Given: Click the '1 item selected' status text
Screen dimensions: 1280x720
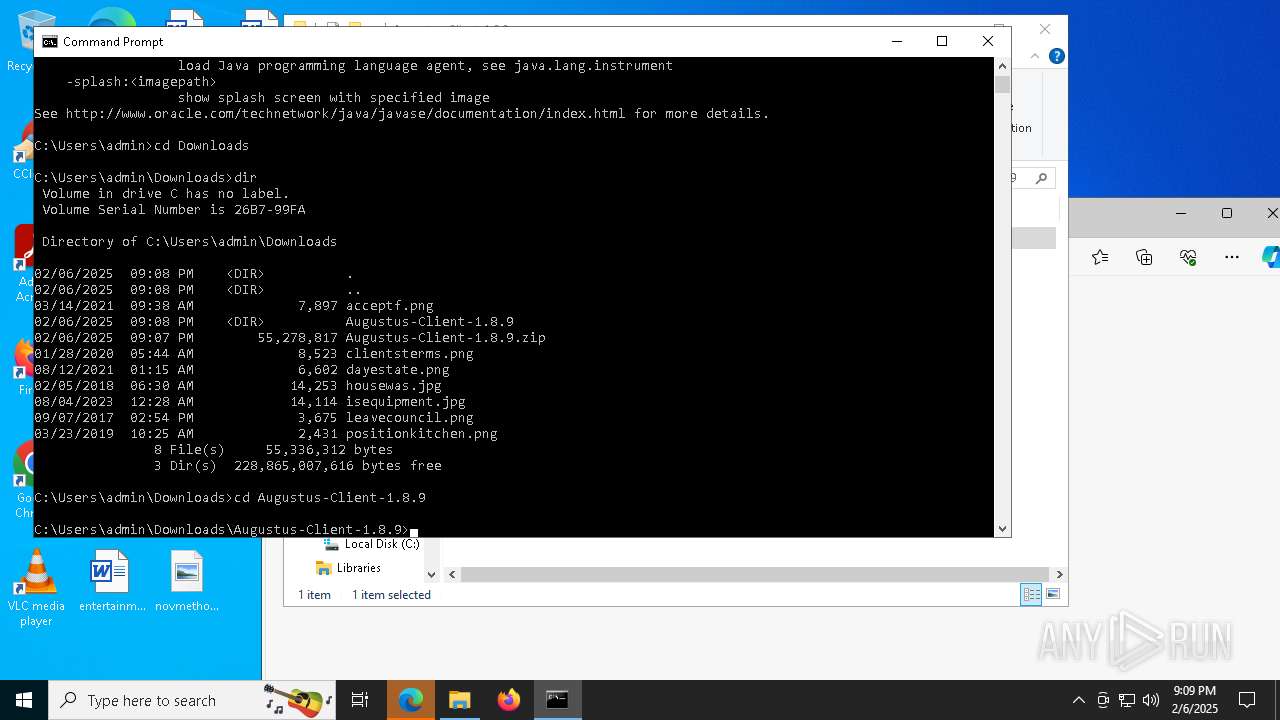Looking at the screenshot, I should (391, 595).
